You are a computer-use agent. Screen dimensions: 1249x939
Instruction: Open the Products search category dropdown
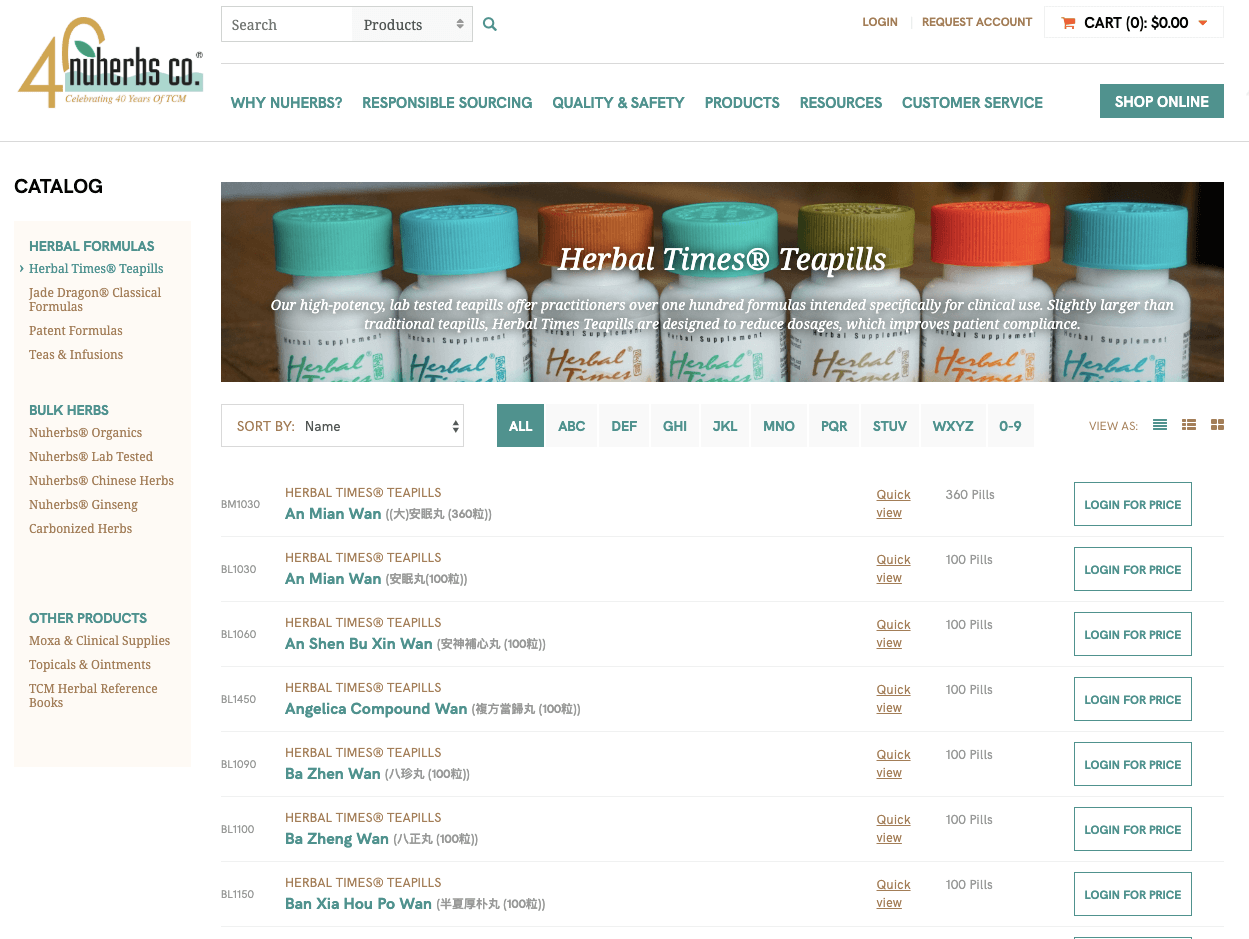point(412,25)
